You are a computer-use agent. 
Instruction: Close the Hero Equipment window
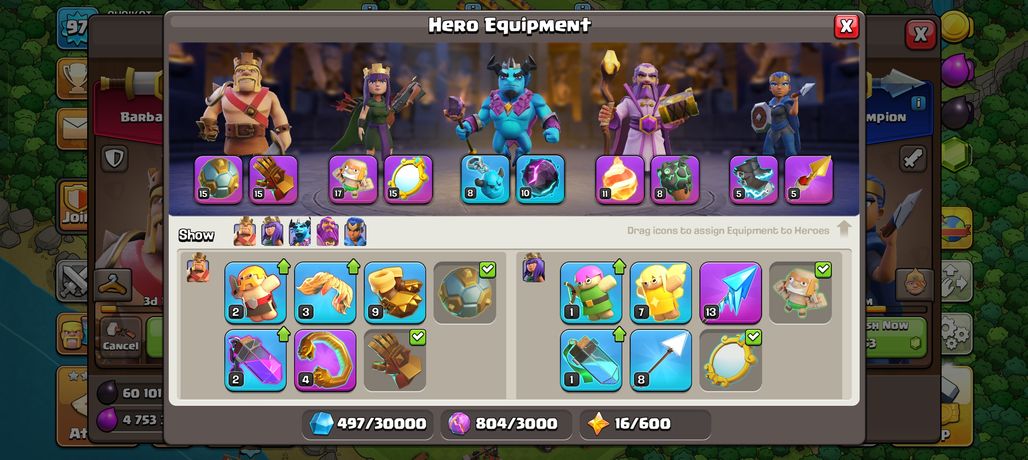[x=846, y=26]
